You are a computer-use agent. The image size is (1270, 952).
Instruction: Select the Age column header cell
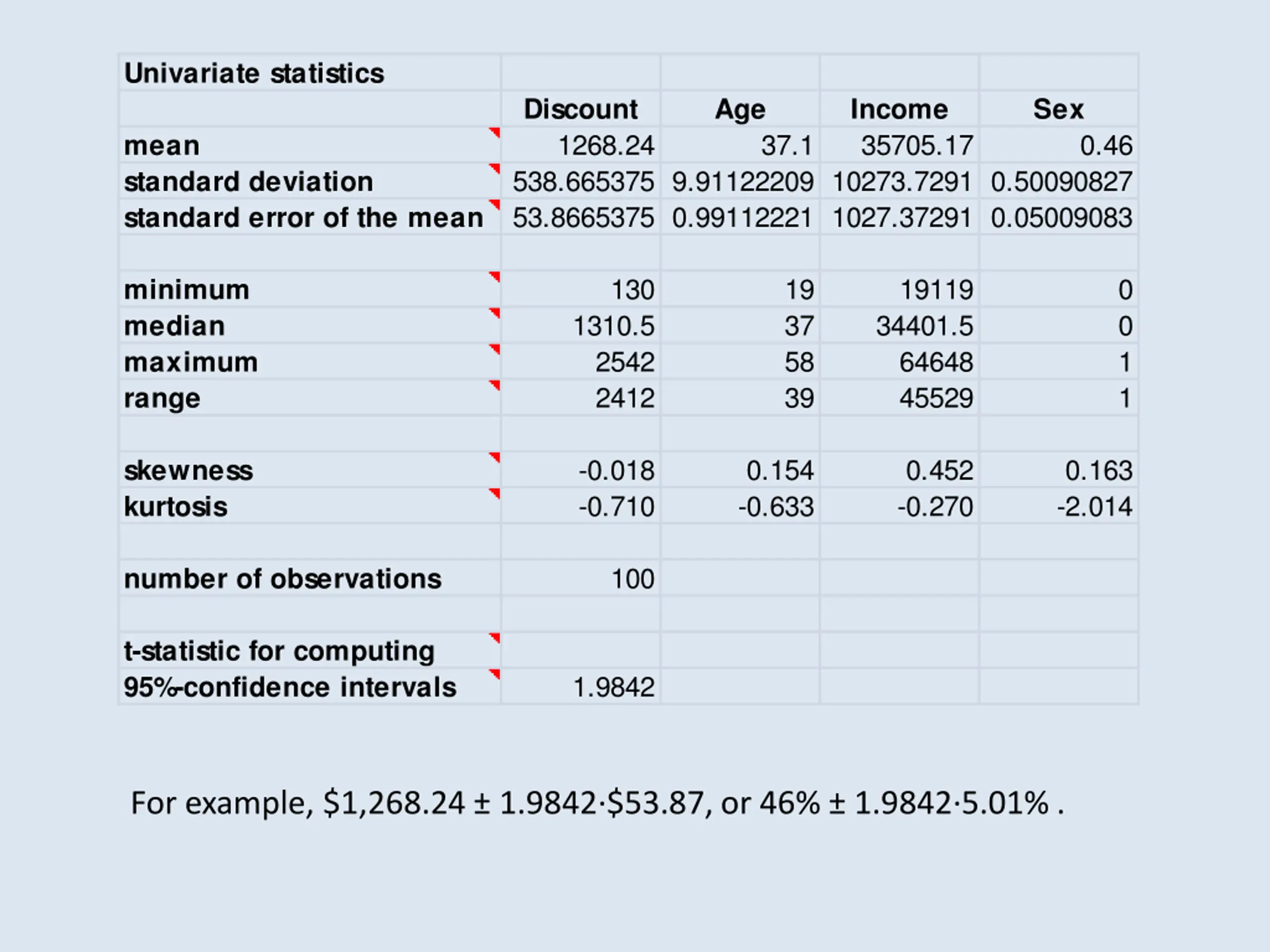pos(740,109)
